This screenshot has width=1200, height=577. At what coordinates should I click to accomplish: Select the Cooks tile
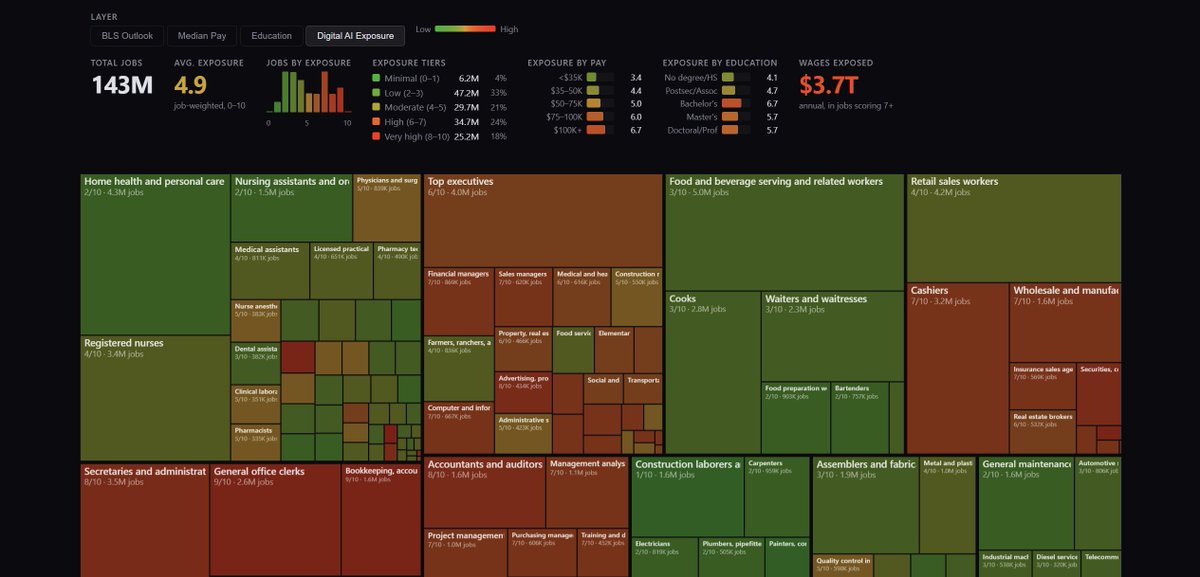[x=713, y=373]
